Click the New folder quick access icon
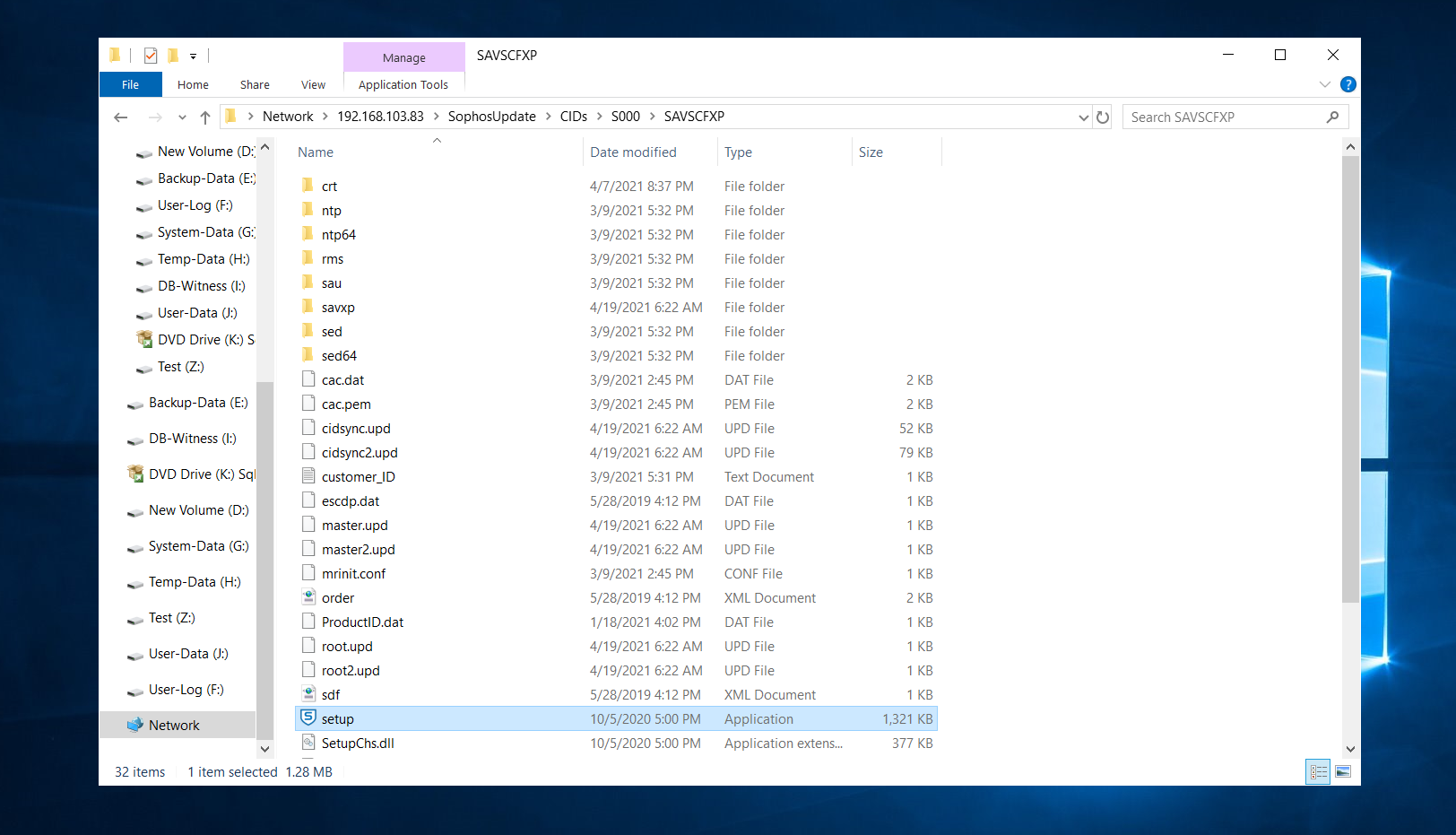The width and height of the screenshot is (1456, 835). pyautogui.click(x=173, y=56)
